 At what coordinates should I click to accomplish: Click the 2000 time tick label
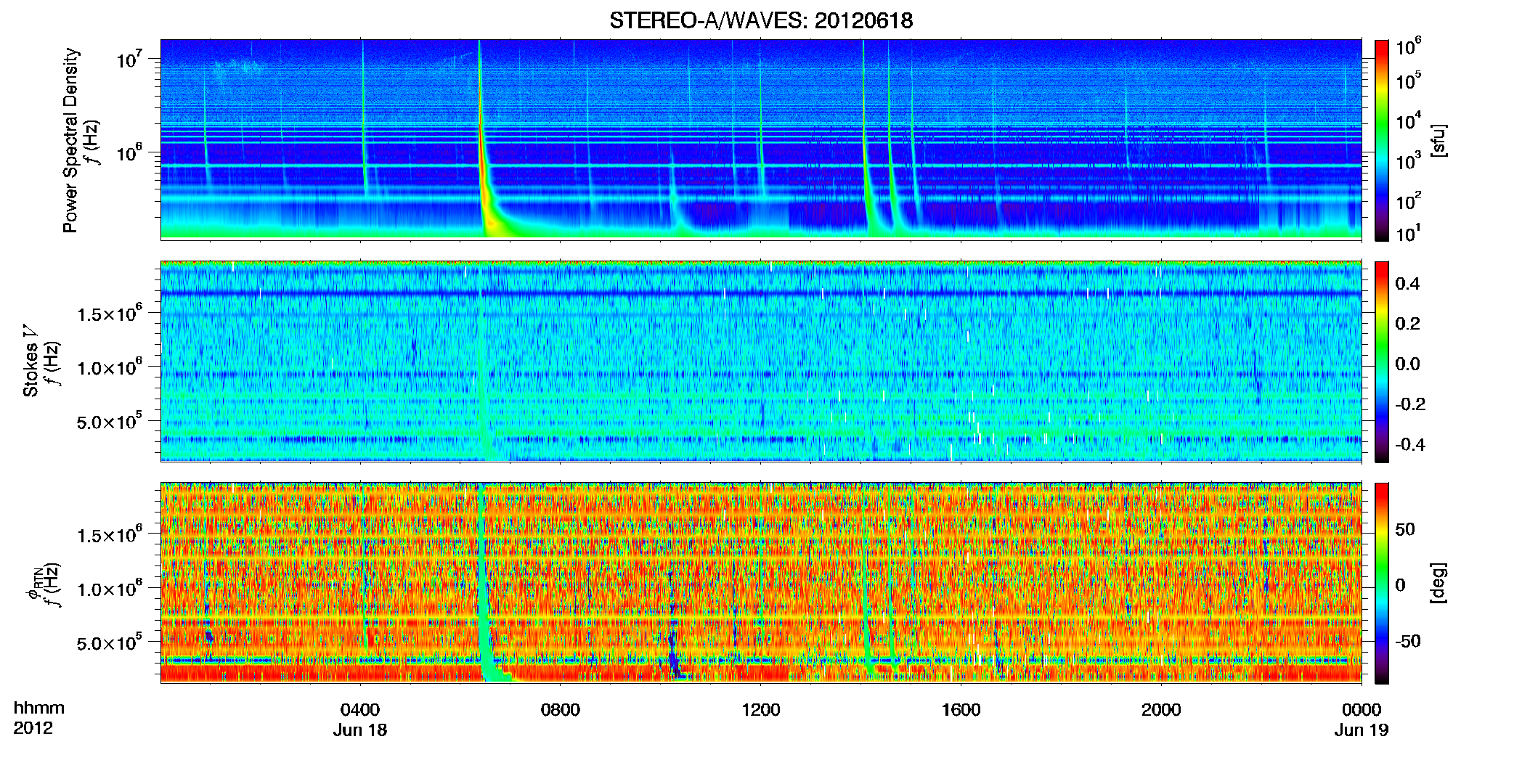click(x=1161, y=710)
